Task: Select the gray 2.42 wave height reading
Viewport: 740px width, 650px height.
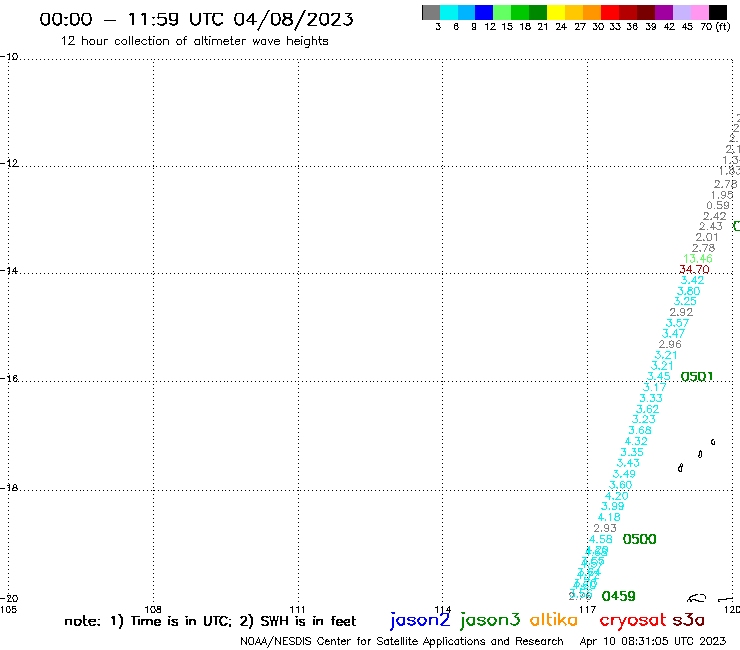Action: [x=715, y=216]
